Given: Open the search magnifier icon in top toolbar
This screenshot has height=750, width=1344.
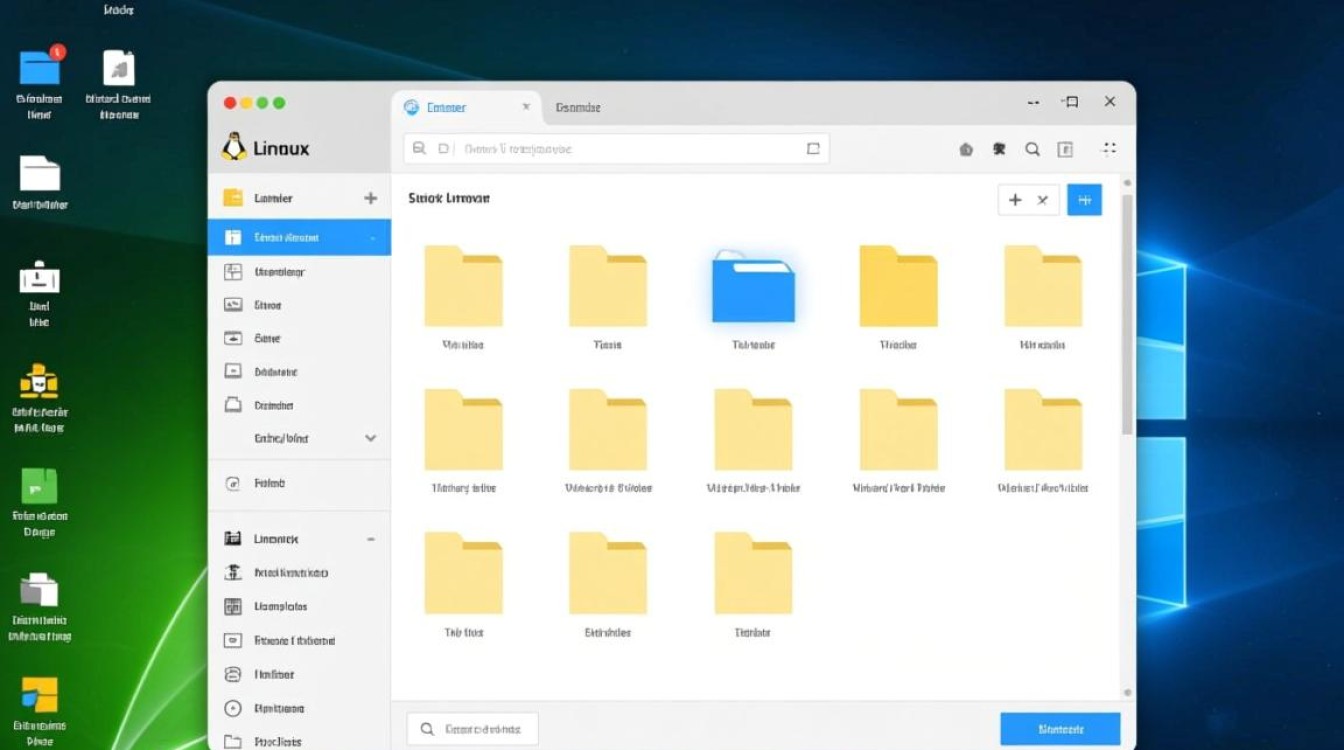Looking at the screenshot, I should point(1033,148).
